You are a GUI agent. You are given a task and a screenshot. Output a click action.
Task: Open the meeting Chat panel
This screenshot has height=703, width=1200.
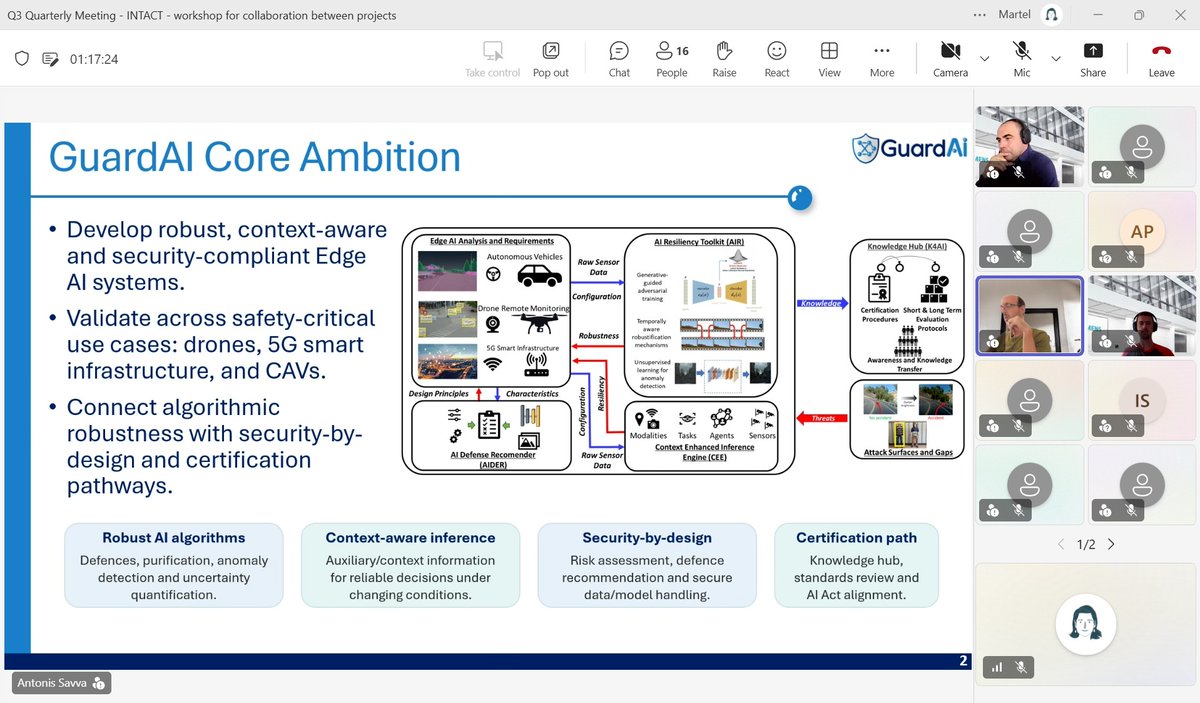pos(619,59)
